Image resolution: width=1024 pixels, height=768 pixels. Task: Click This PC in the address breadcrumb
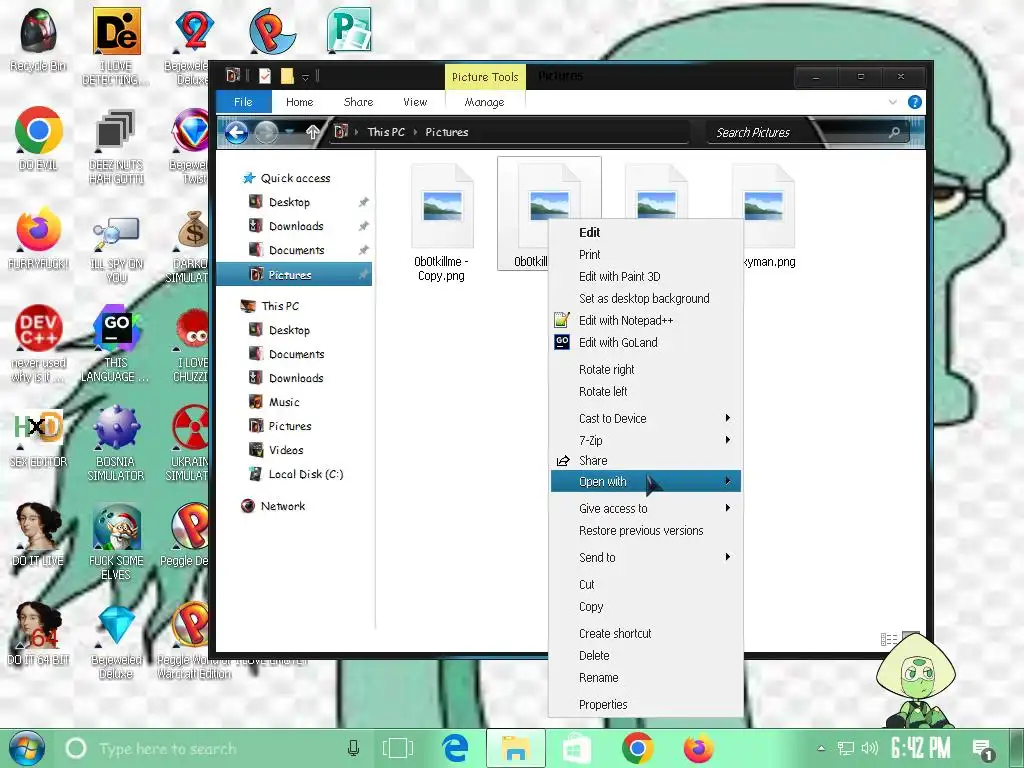[x=386, y=132]
